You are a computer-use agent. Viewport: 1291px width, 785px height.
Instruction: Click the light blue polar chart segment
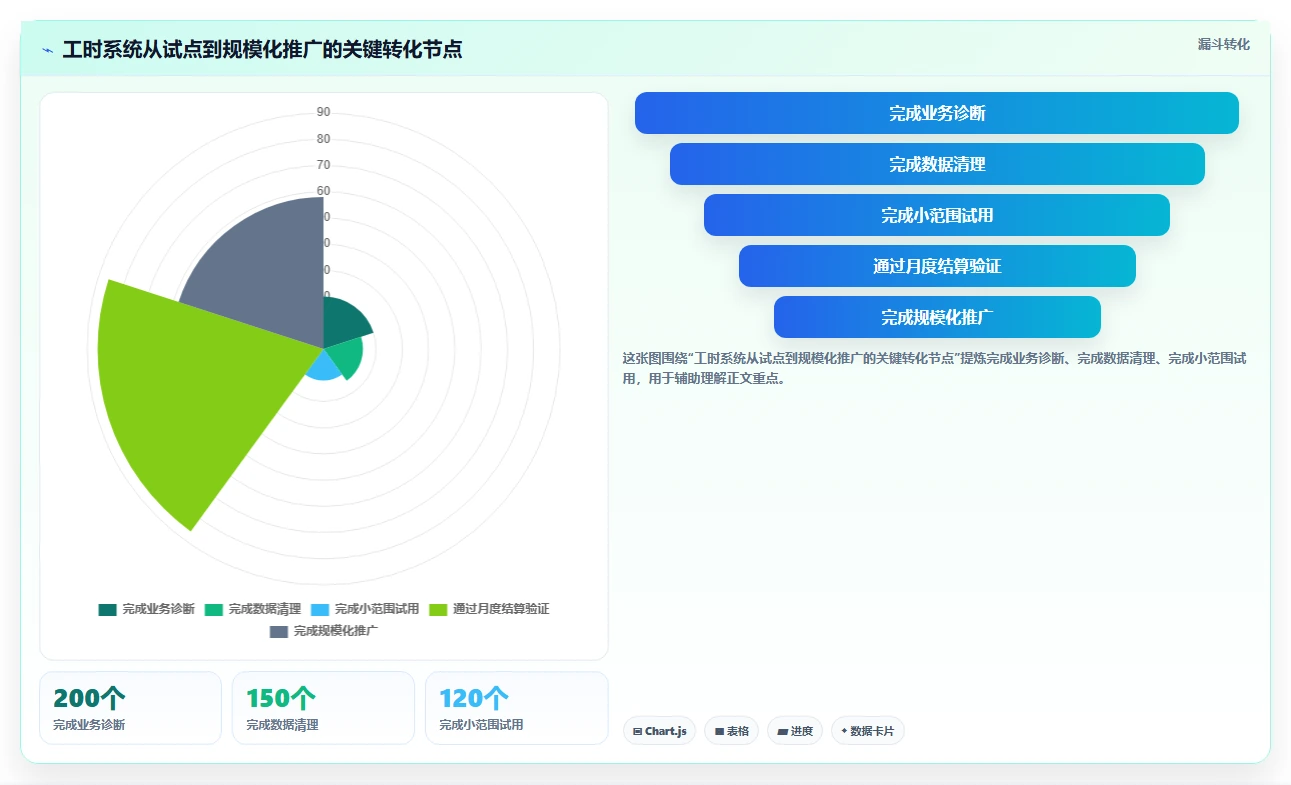tap(325, 368)
